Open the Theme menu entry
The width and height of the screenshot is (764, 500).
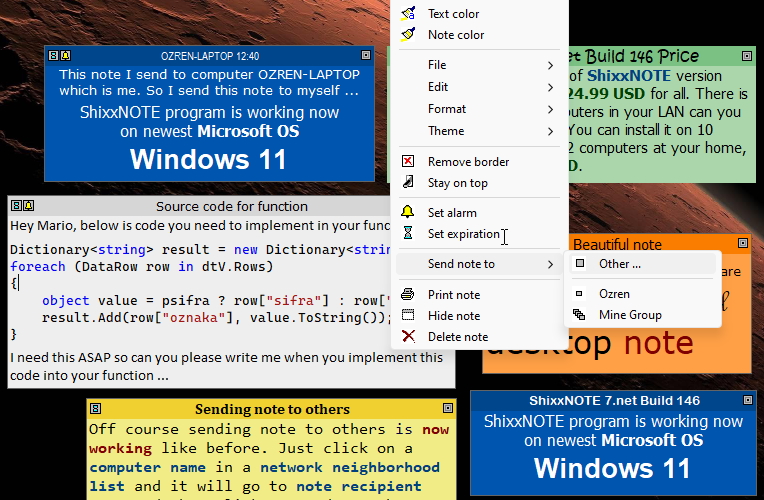click(479, 131)
